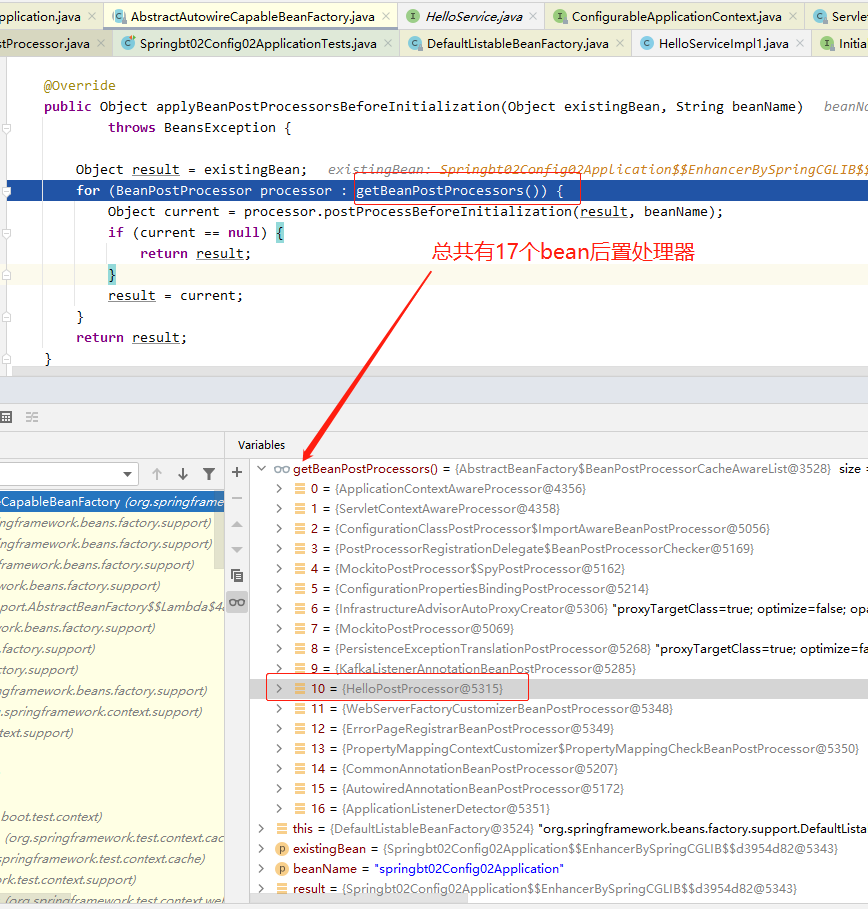The width and height of the screenshot is (868, 909).
Task: Close the HelloServiceImpl1.java tab
Action: [800, 43]
